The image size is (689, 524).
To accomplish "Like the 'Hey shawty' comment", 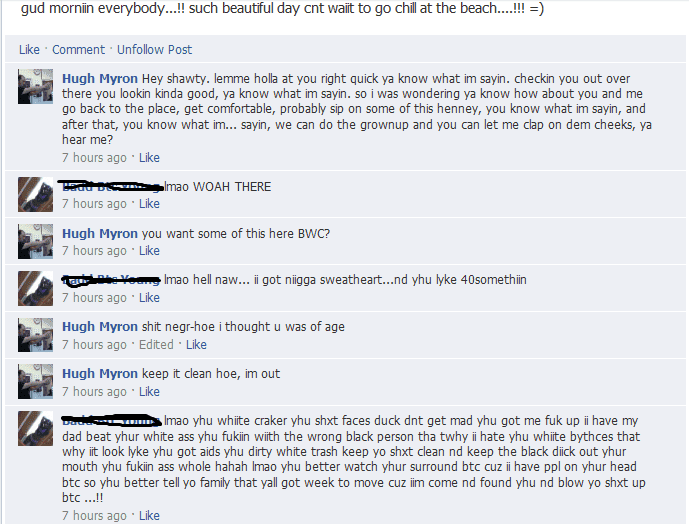I will [x=149, y=157].
